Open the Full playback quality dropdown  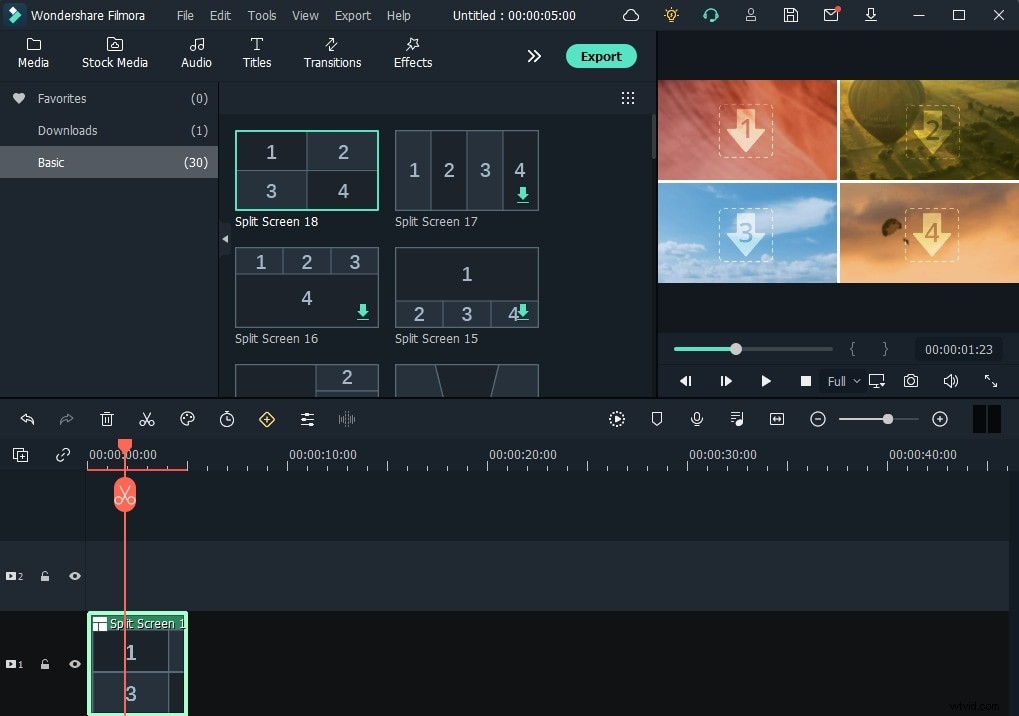[842, 381]
